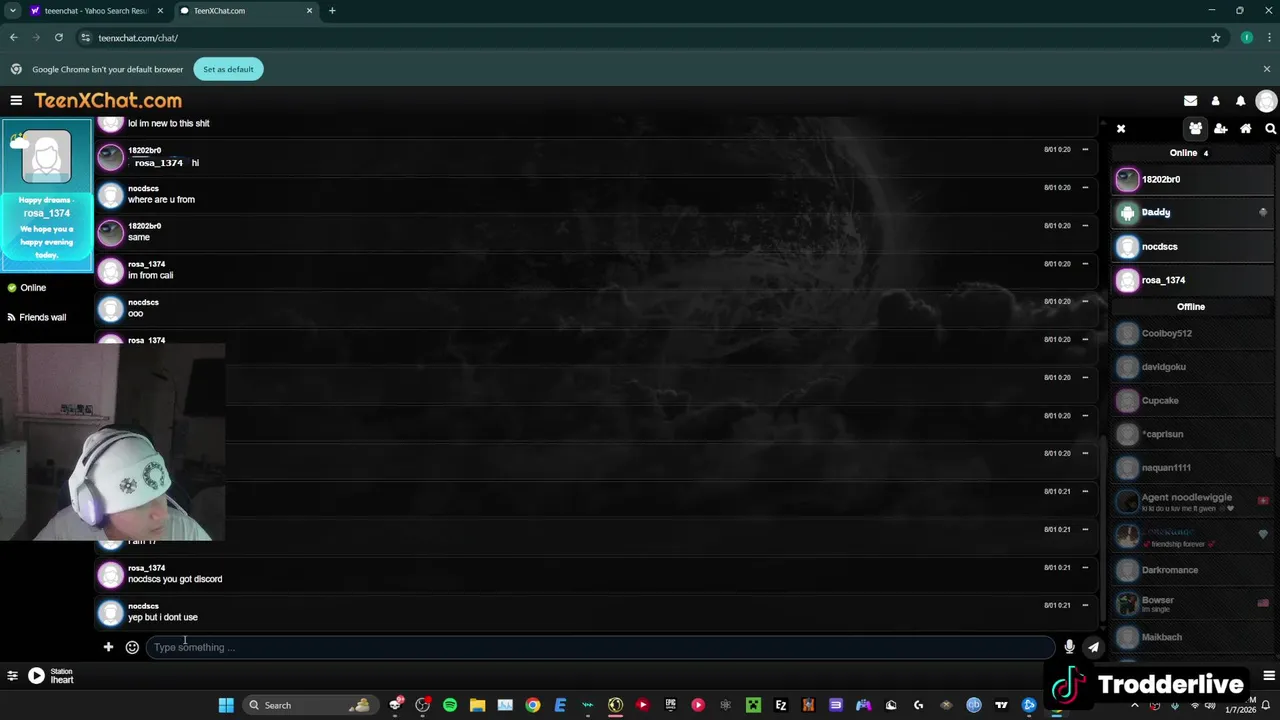Reload the page in Chrome

click(59, 38)
